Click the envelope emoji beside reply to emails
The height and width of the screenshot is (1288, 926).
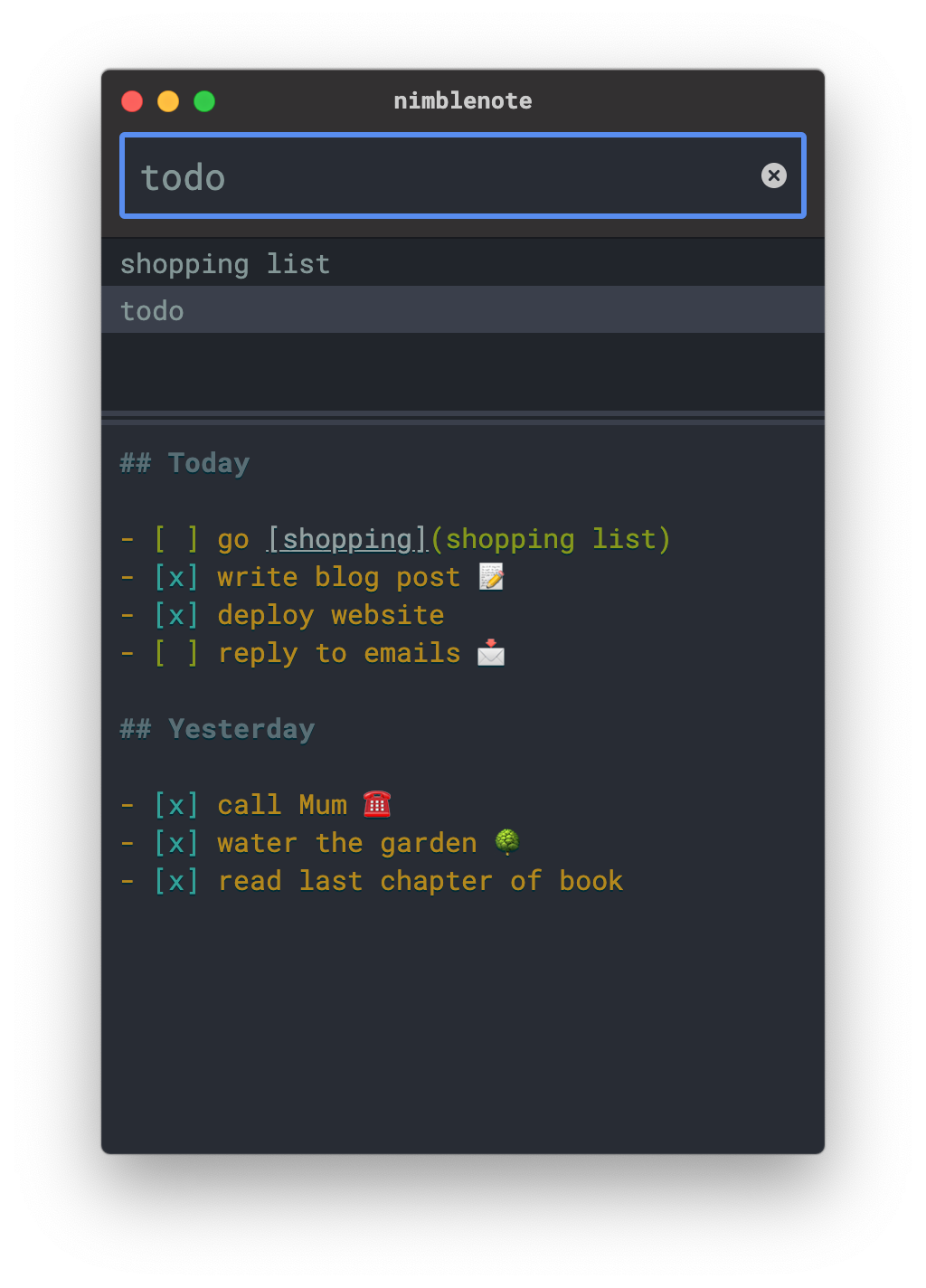490,653
